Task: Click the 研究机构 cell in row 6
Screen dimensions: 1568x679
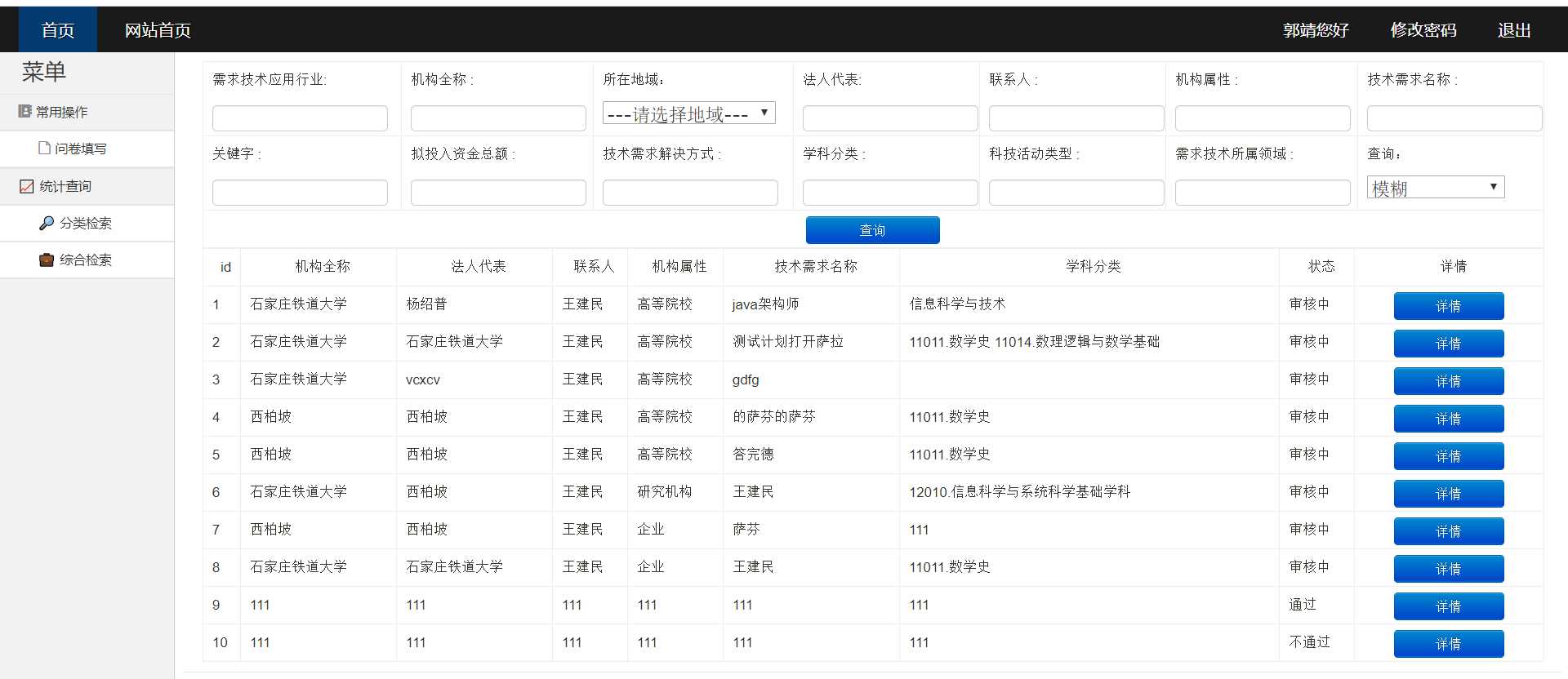Action: coord(664,491)
